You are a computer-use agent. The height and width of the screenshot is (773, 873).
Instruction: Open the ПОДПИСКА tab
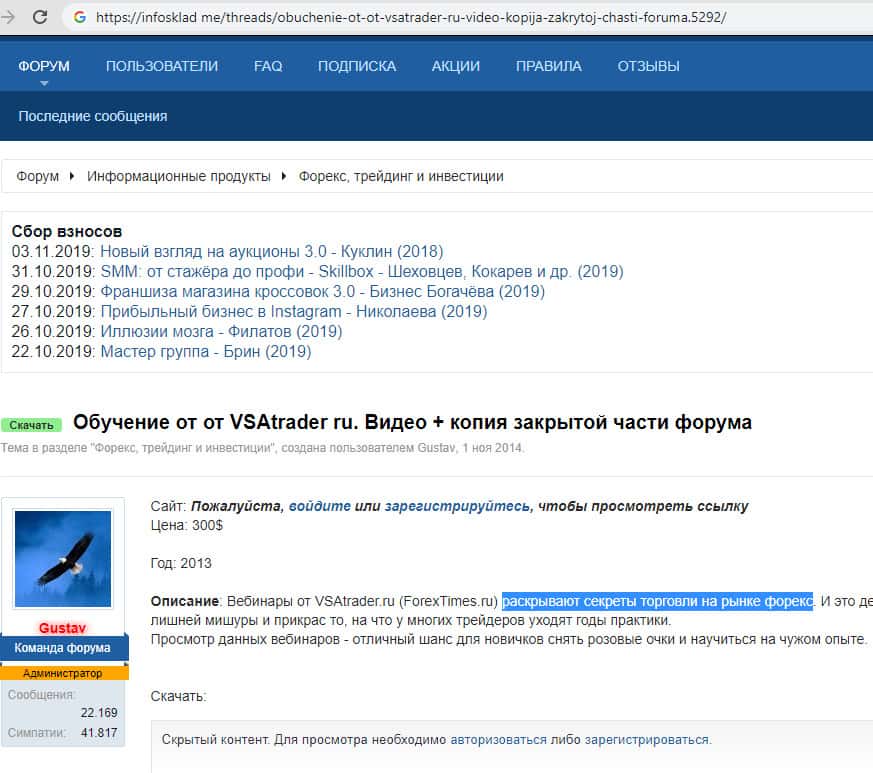[x=357, y=66]
